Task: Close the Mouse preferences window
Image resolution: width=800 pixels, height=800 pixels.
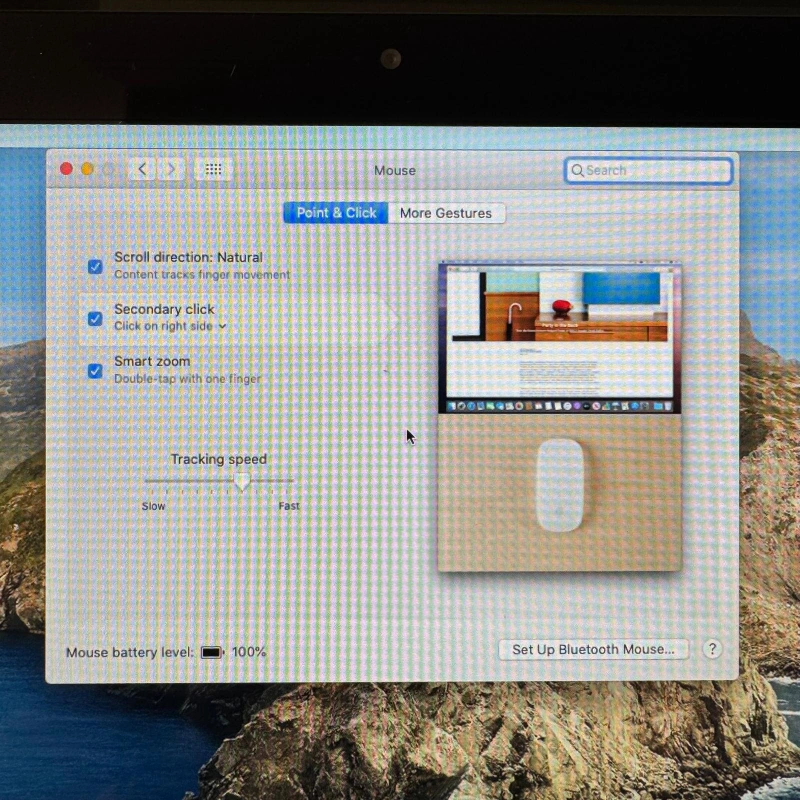Action: pyautogui.click(x=66, y=169)
